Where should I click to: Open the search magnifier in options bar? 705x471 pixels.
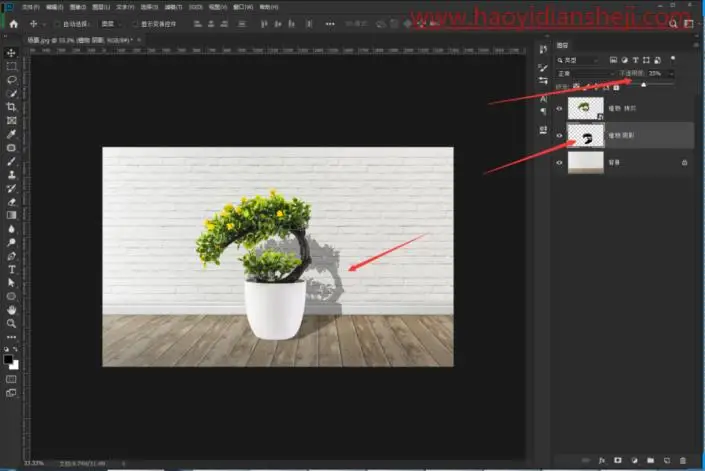pyautogui.click(x=673, y=24)
